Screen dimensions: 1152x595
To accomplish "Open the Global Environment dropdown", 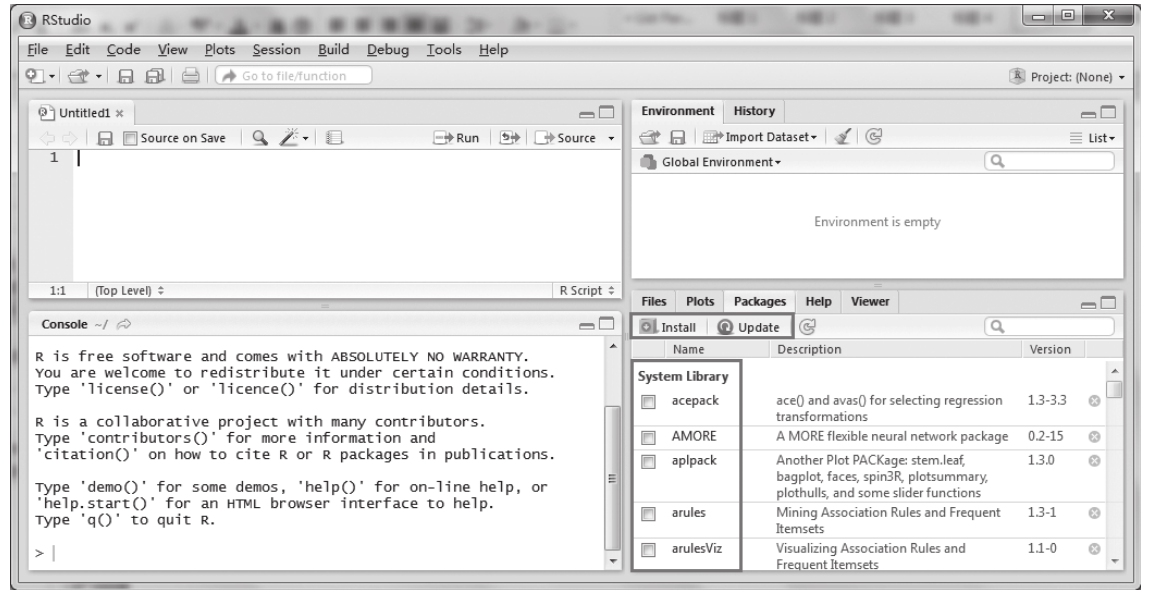I will point(710,162).
